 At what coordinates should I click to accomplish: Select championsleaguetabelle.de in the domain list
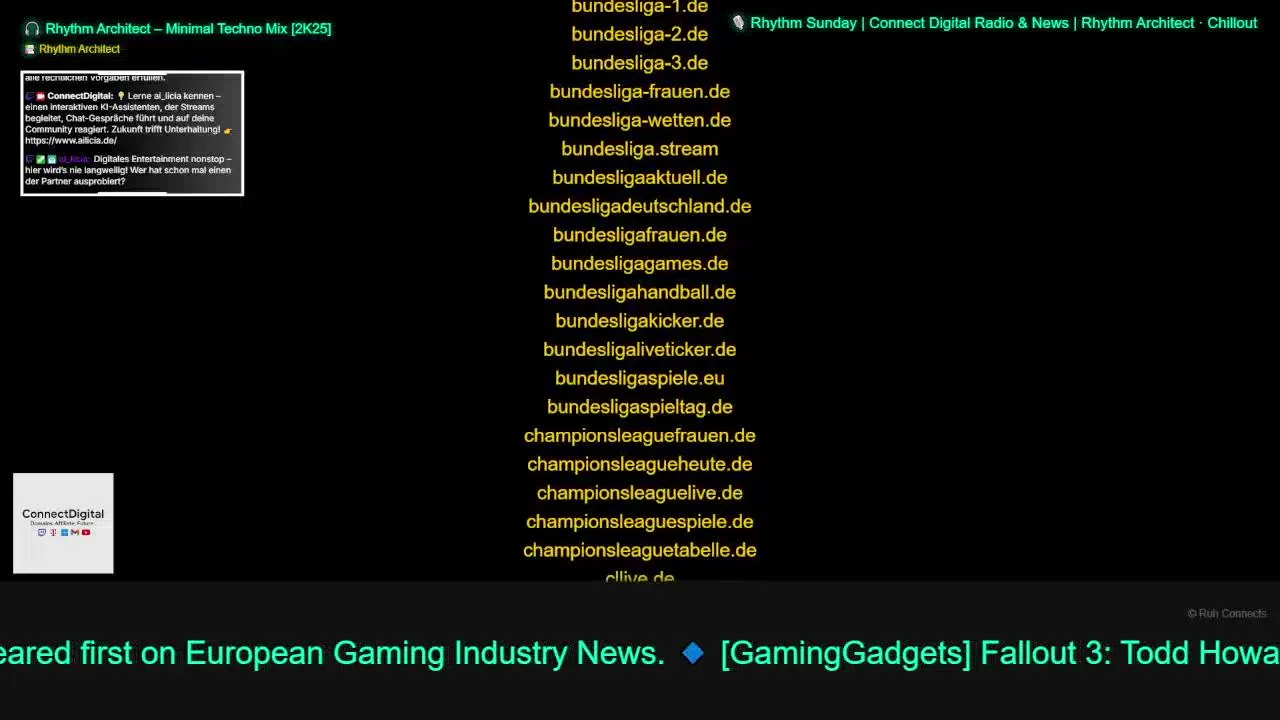640,550
